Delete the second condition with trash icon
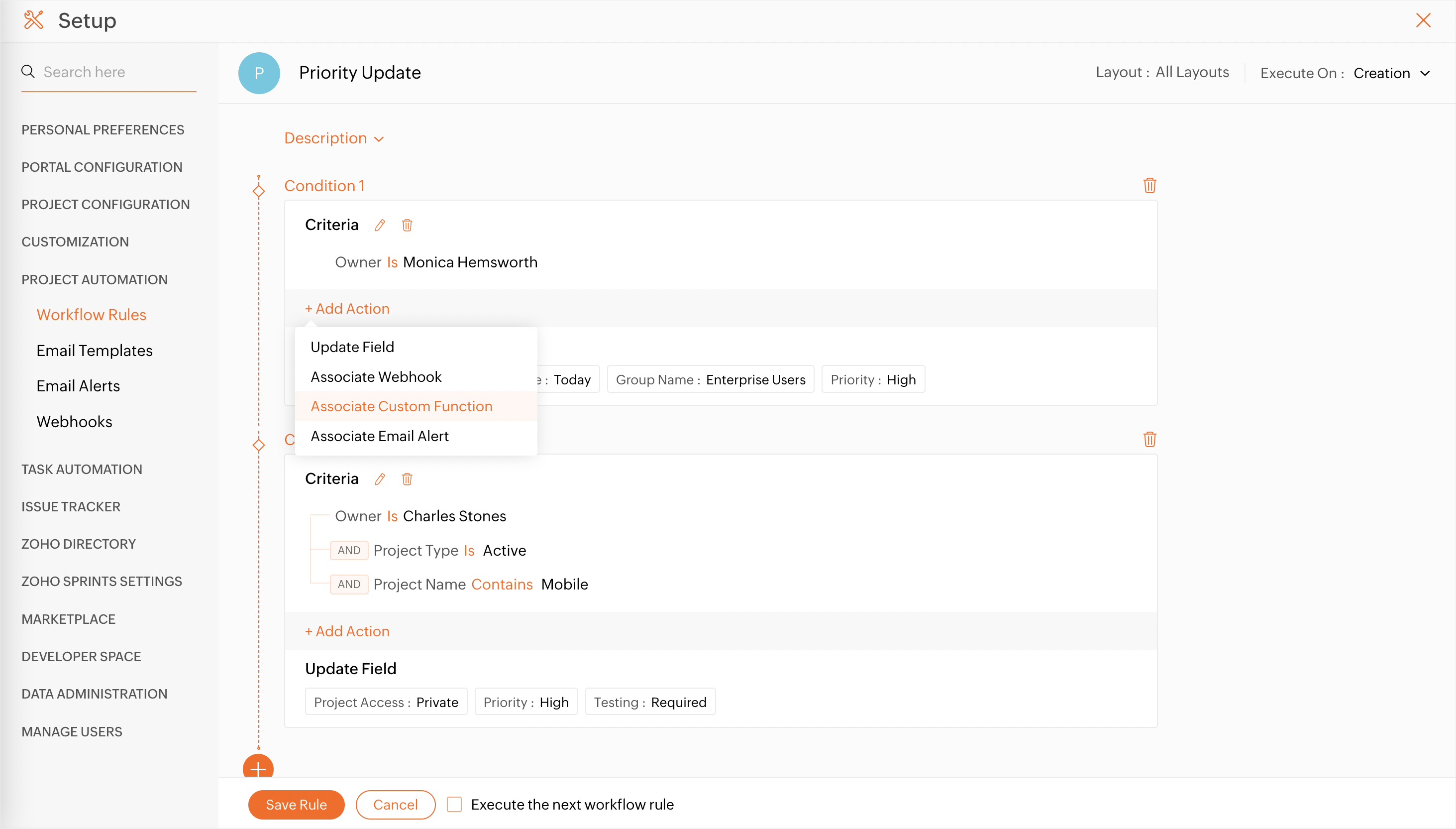This screenshot has width=1456, height=829. pyautogui.click(x=1149, y=439)
